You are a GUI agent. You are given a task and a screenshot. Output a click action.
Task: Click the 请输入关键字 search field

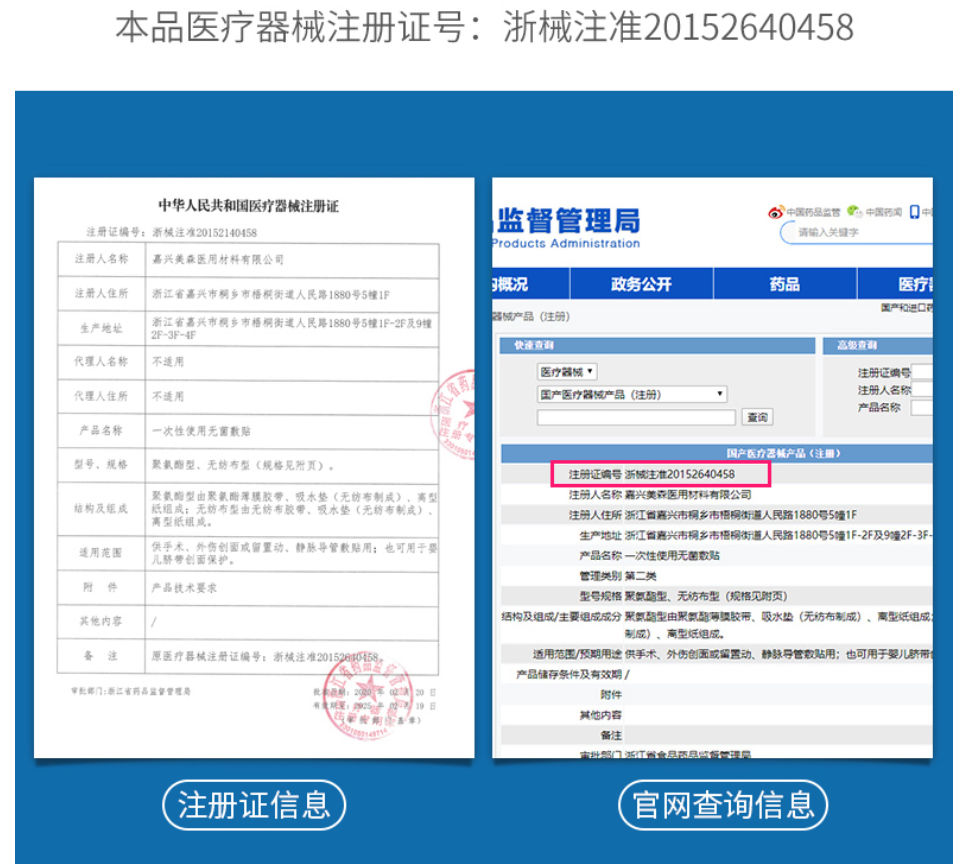click(x=857, y=232)
